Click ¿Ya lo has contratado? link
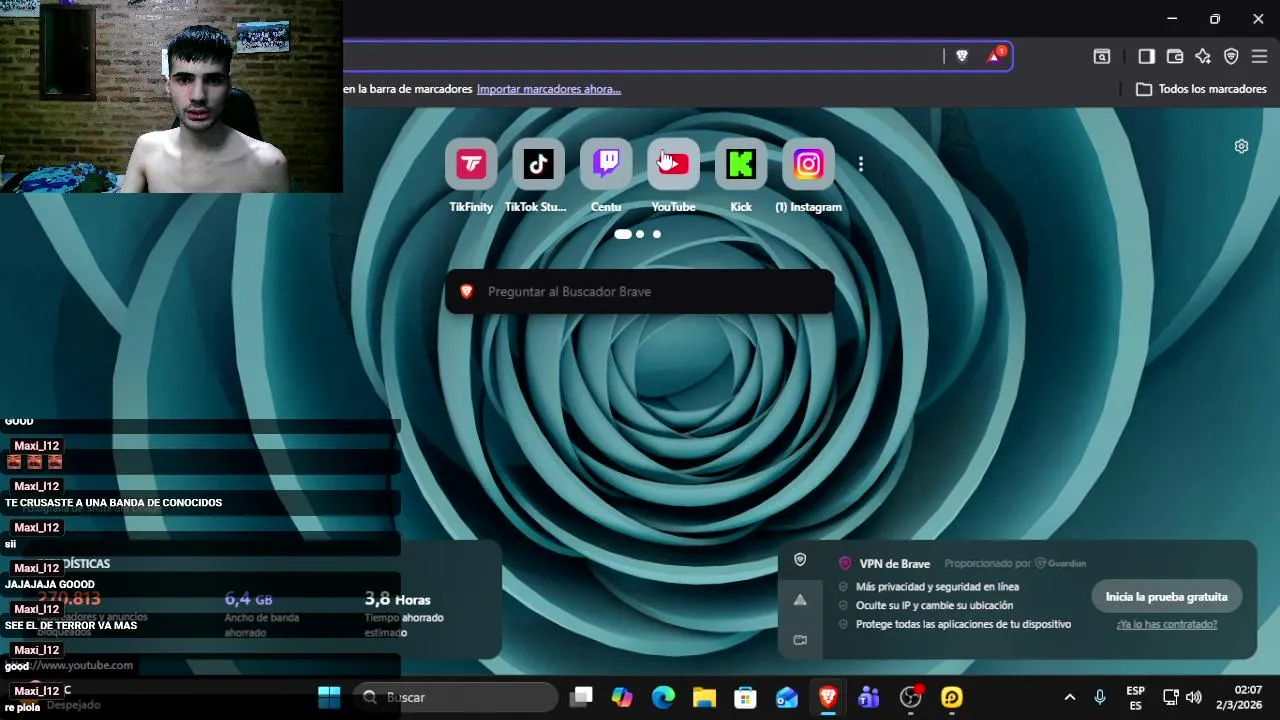 [x=1167, y=624]
